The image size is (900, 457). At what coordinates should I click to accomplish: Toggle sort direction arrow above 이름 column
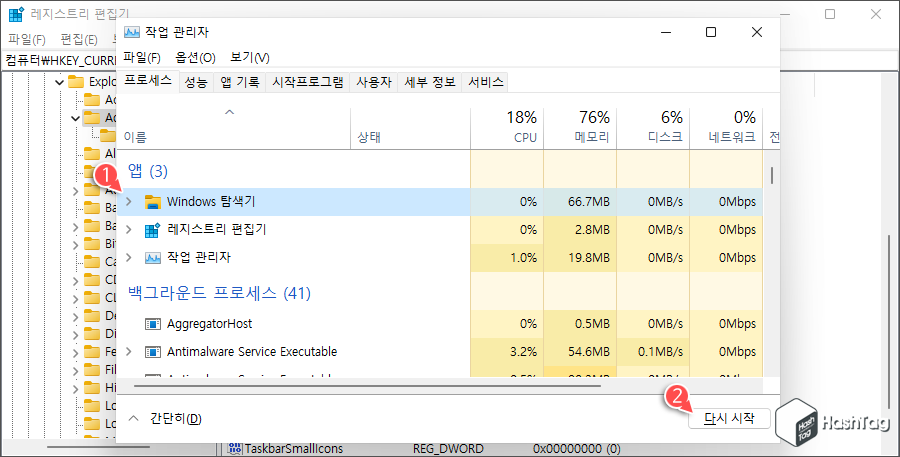click(x=230, y=112)
